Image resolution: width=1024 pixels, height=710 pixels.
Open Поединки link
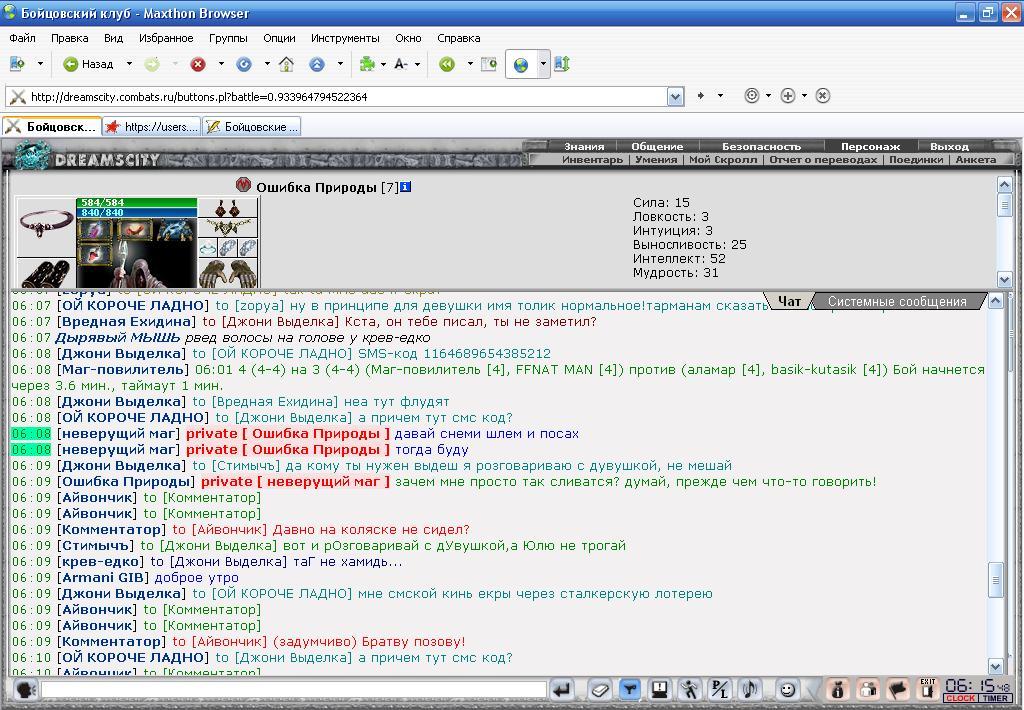pos(916,159)
